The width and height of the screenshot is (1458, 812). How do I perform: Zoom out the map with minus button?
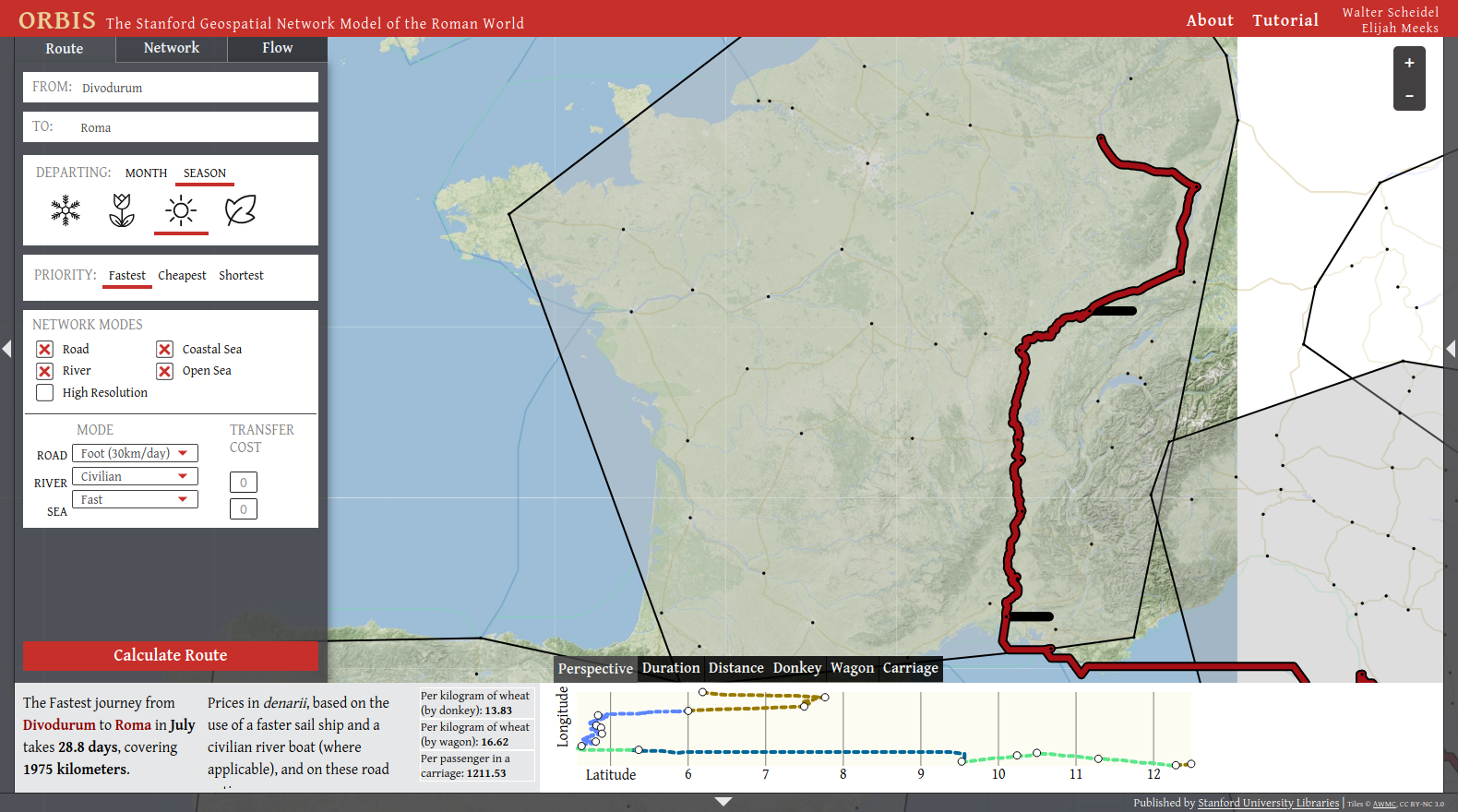point(1409,95)
